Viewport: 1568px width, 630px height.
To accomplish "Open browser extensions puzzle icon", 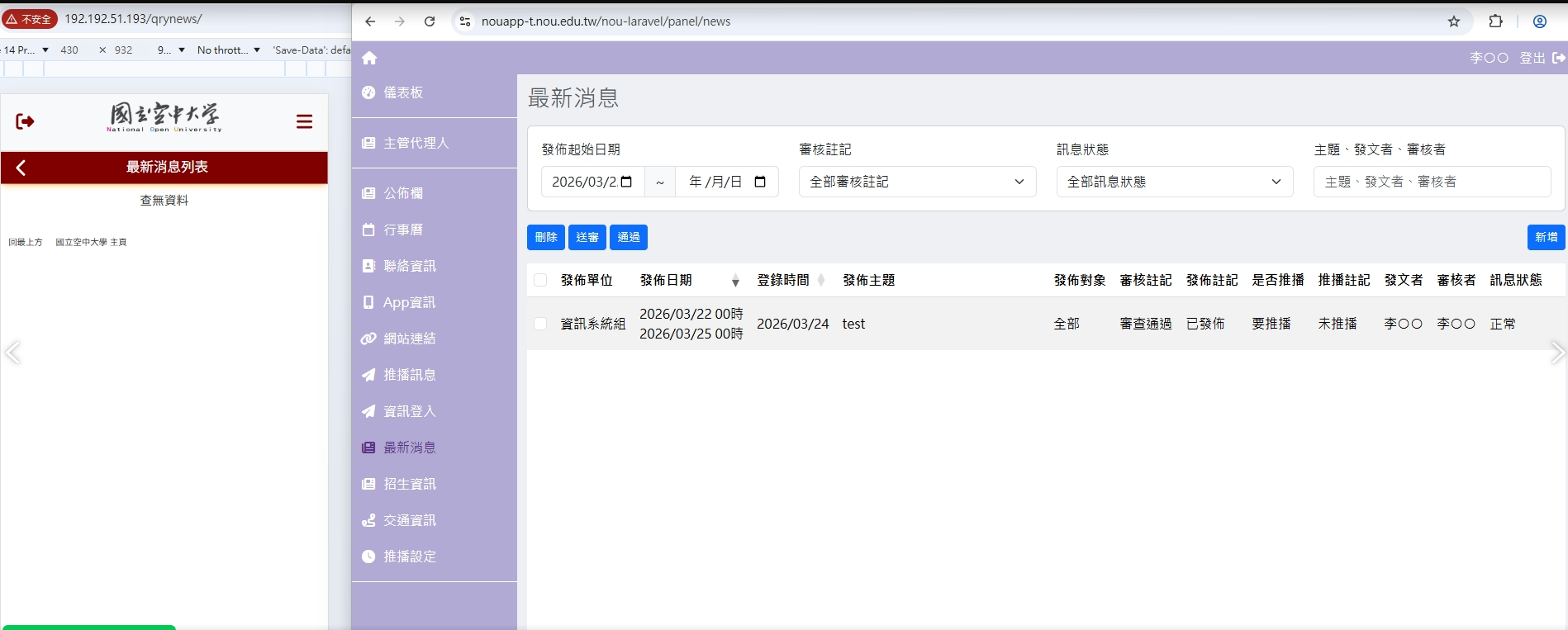I will pyautogui.click(x=1495, y=21).
